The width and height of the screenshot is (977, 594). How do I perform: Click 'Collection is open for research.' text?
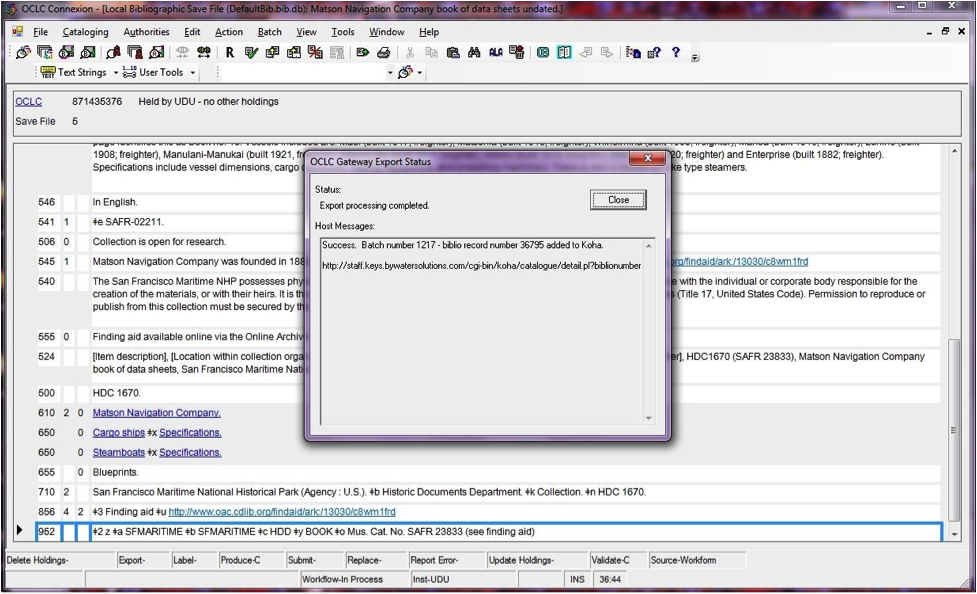[160, 242]
